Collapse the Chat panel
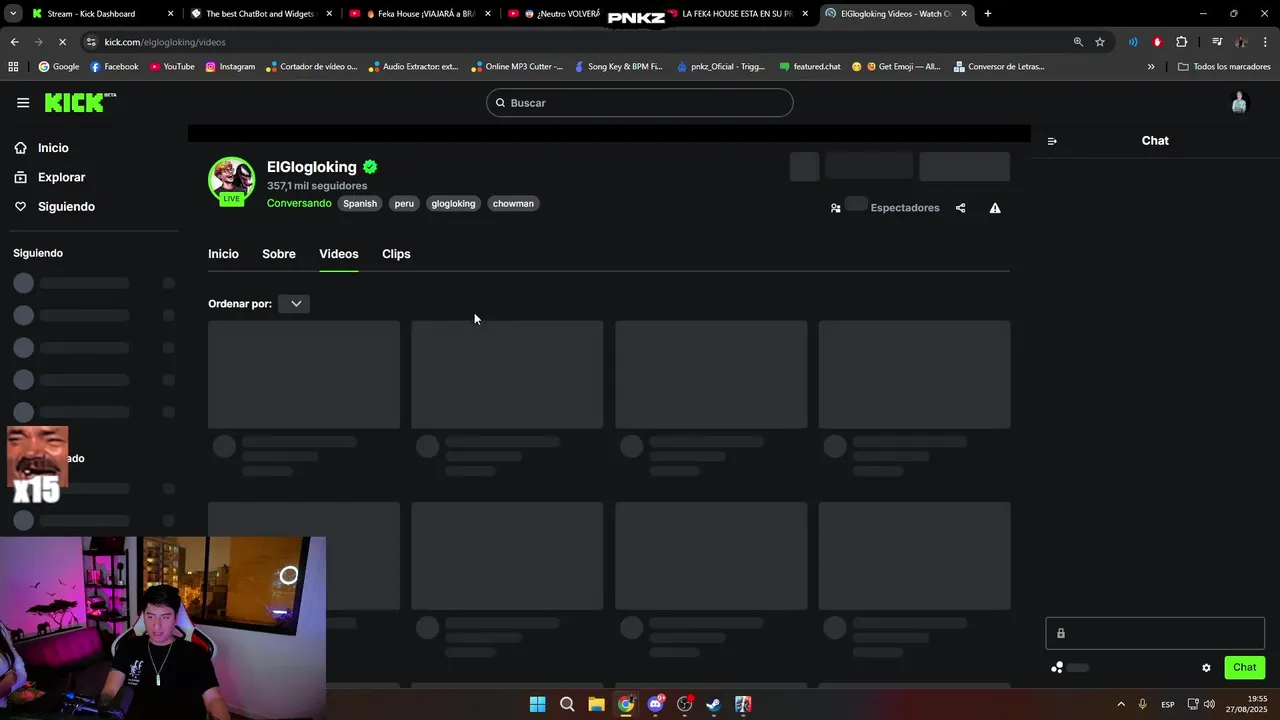 (1052, 141)
